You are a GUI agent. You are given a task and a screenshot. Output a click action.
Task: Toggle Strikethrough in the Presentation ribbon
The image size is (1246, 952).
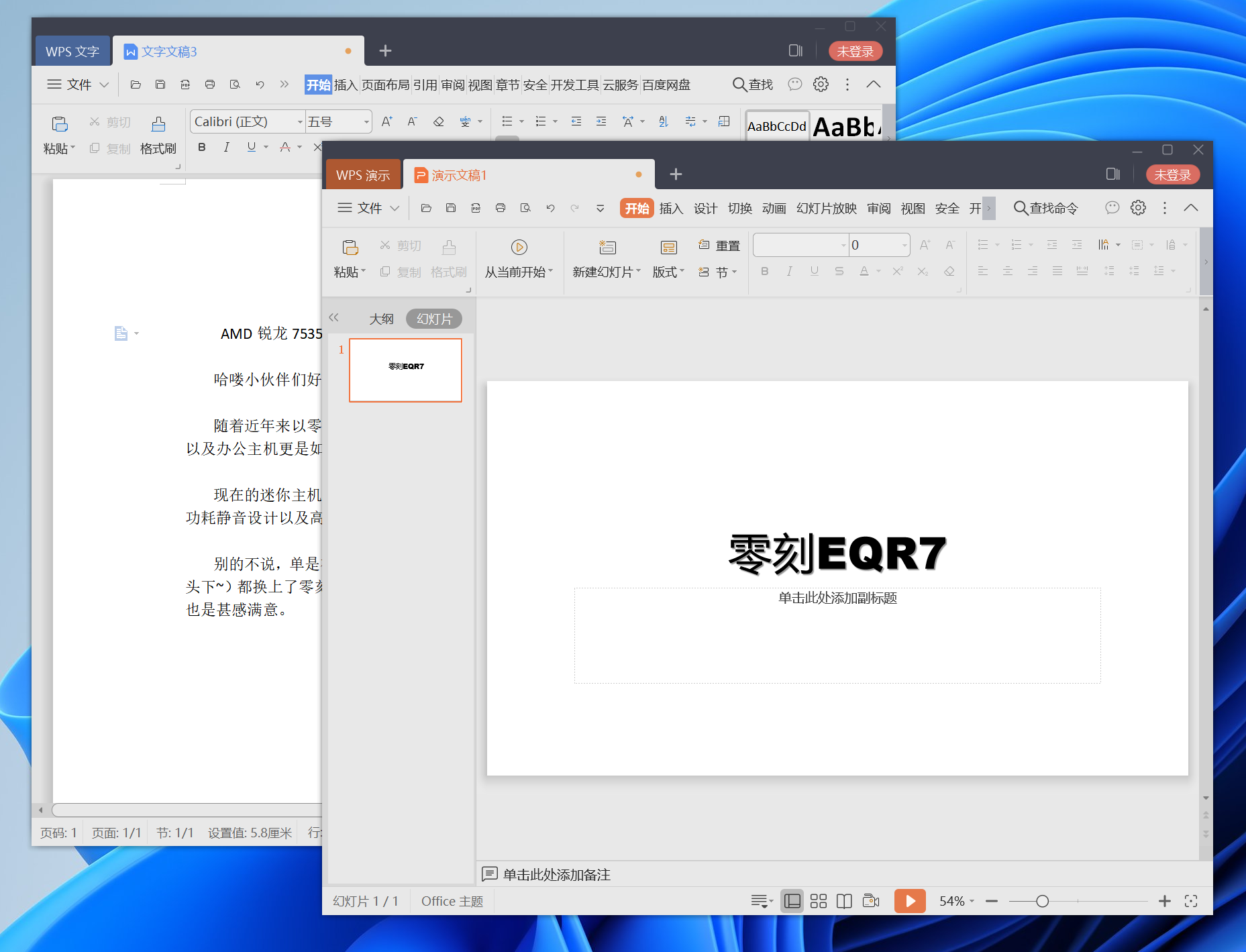pos(839,271)
